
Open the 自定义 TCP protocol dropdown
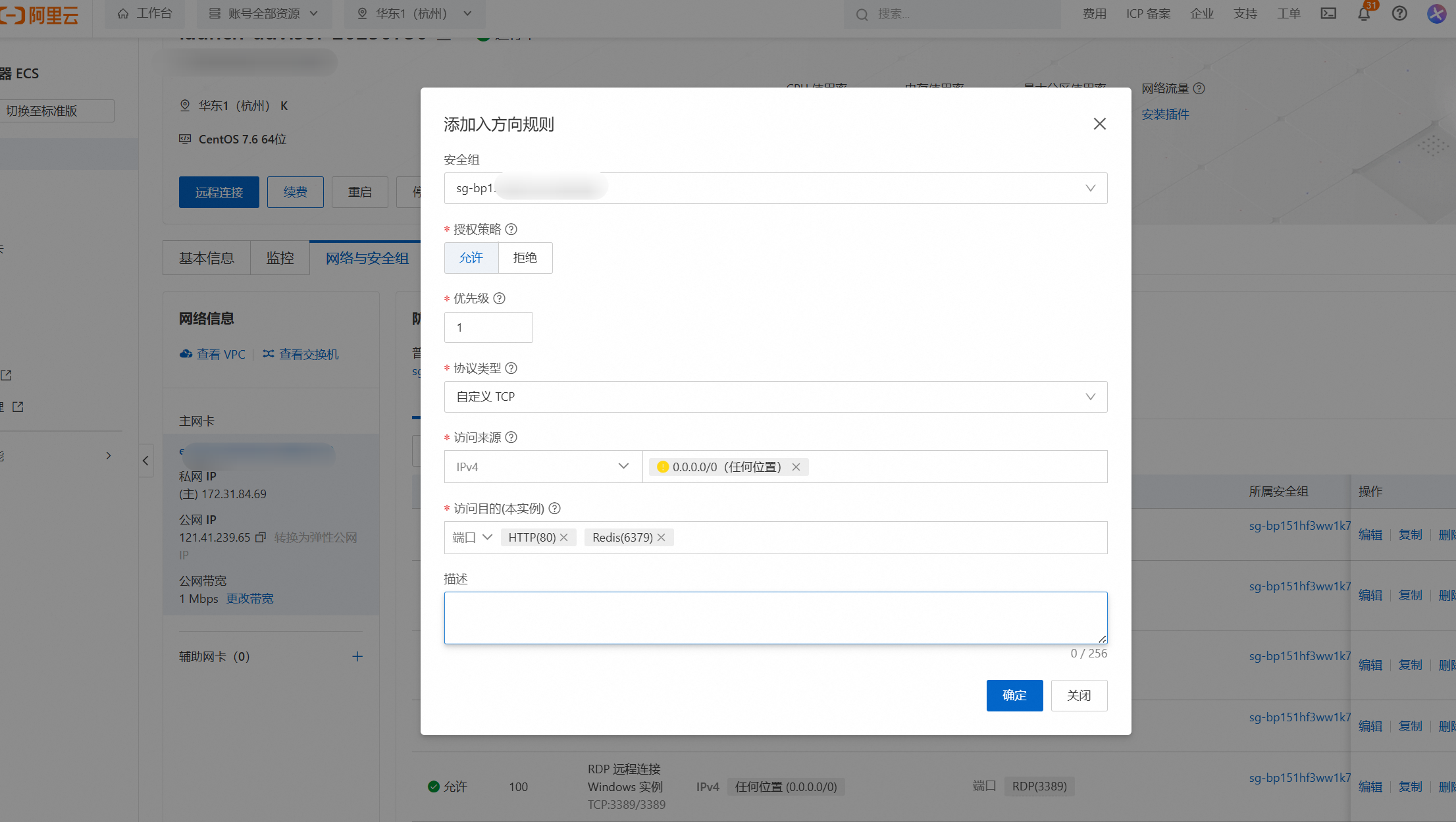[x=775, y=397]
